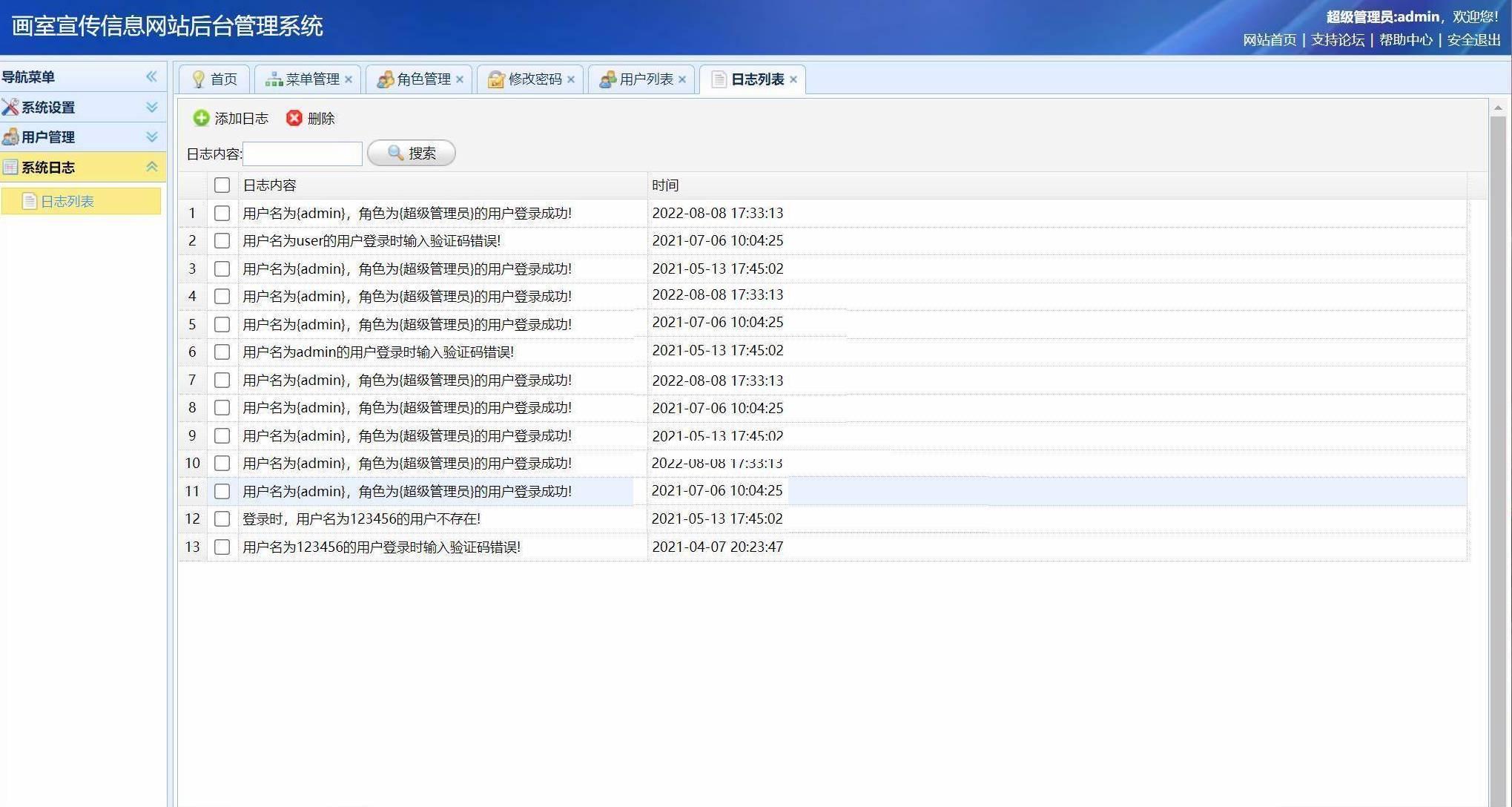
Task: Expand the System Settings section
Action: 152,108
